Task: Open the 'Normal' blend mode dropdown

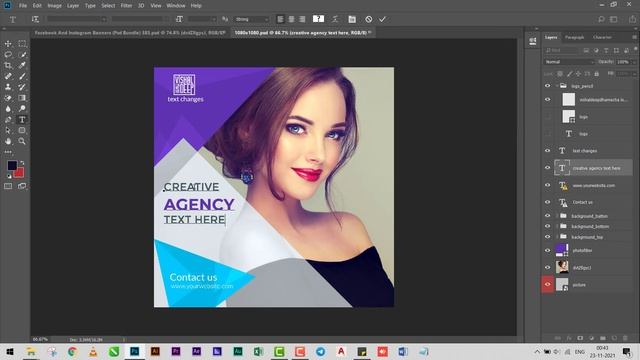Action: [x=569, y=62]
